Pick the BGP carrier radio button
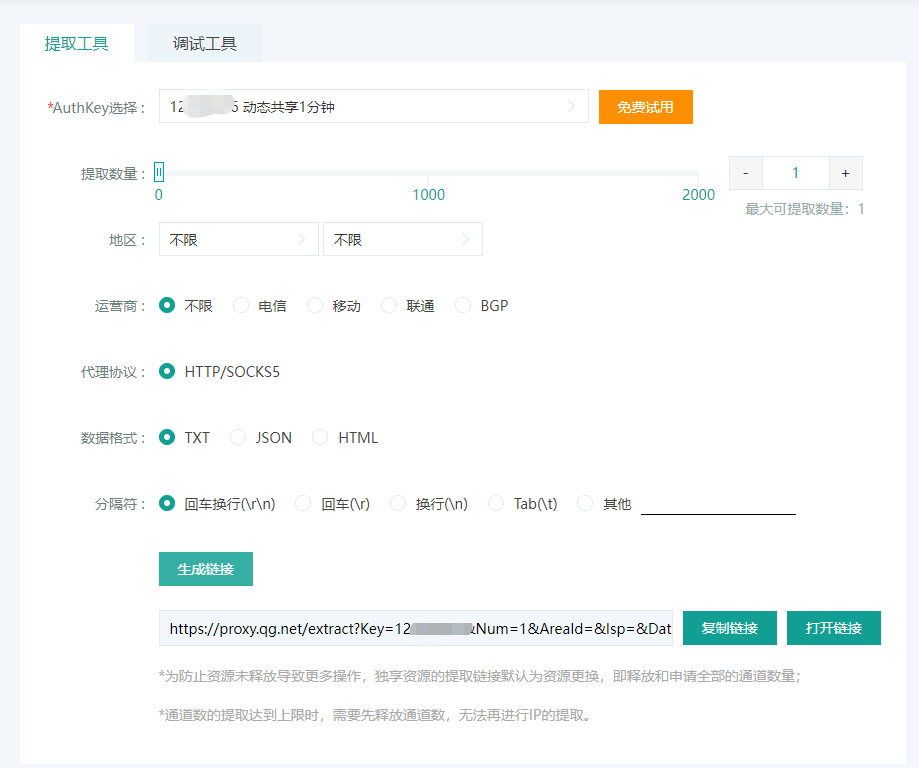Image resolution: width=919 pixels, height=768 pixels. coord(463,306)
